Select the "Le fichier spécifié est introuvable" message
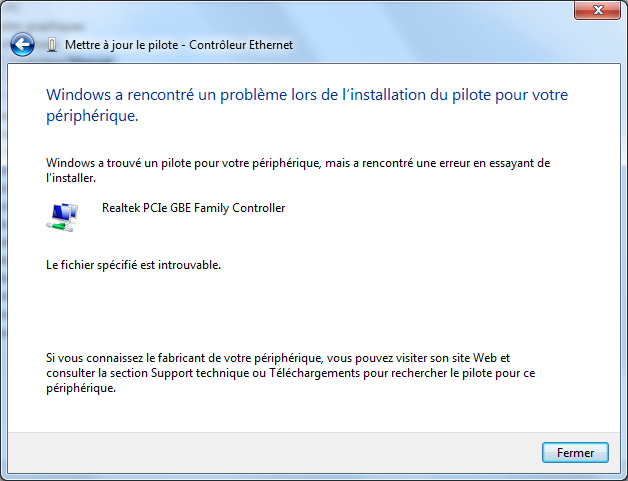This screenshot has width=628, height=481. (133, 265)
